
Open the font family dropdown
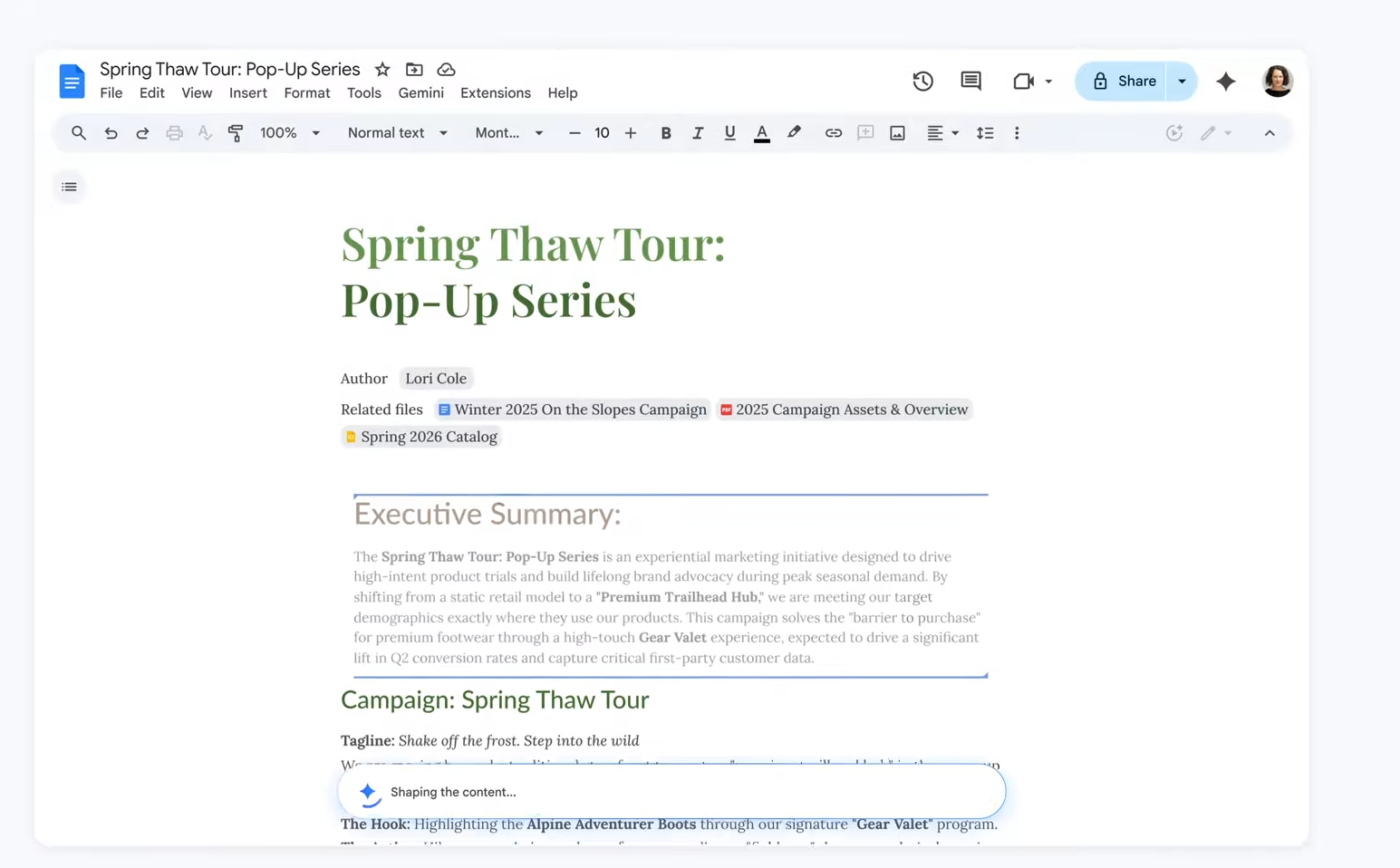point(508,133)
